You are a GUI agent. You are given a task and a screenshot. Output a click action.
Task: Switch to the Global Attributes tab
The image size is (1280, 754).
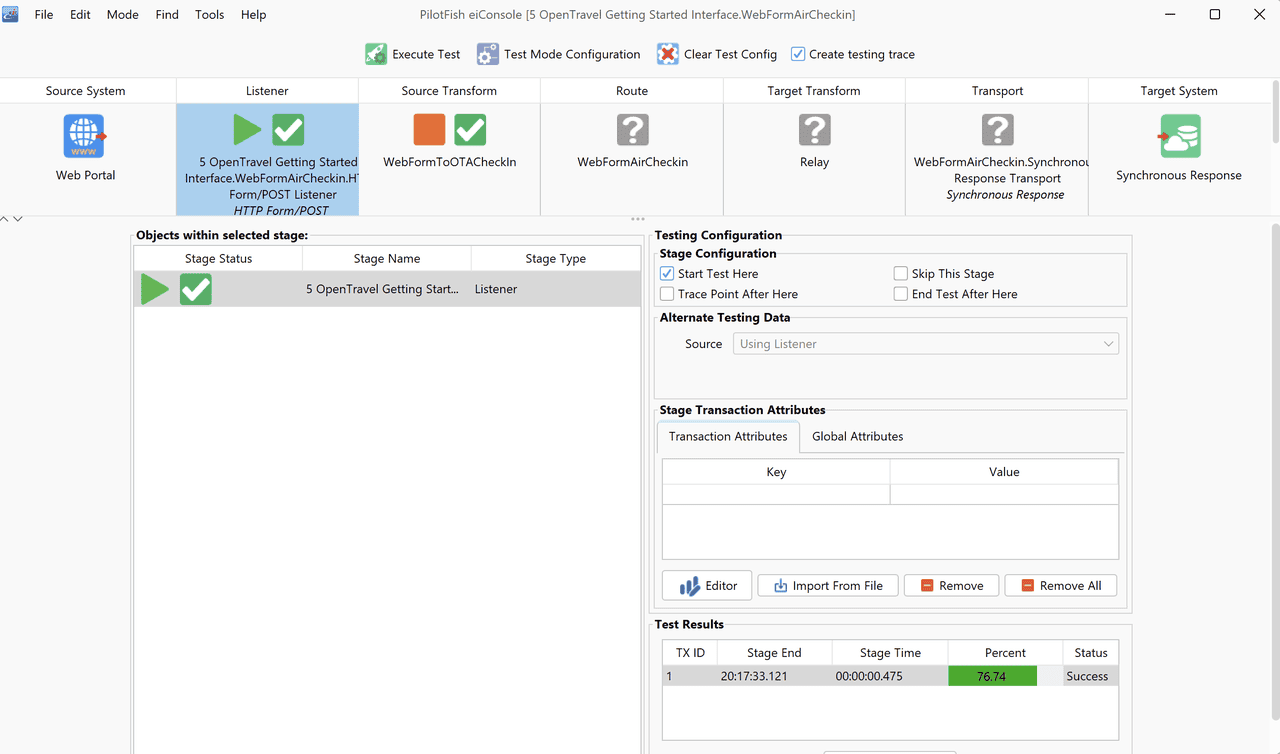[x=858, y=436]
